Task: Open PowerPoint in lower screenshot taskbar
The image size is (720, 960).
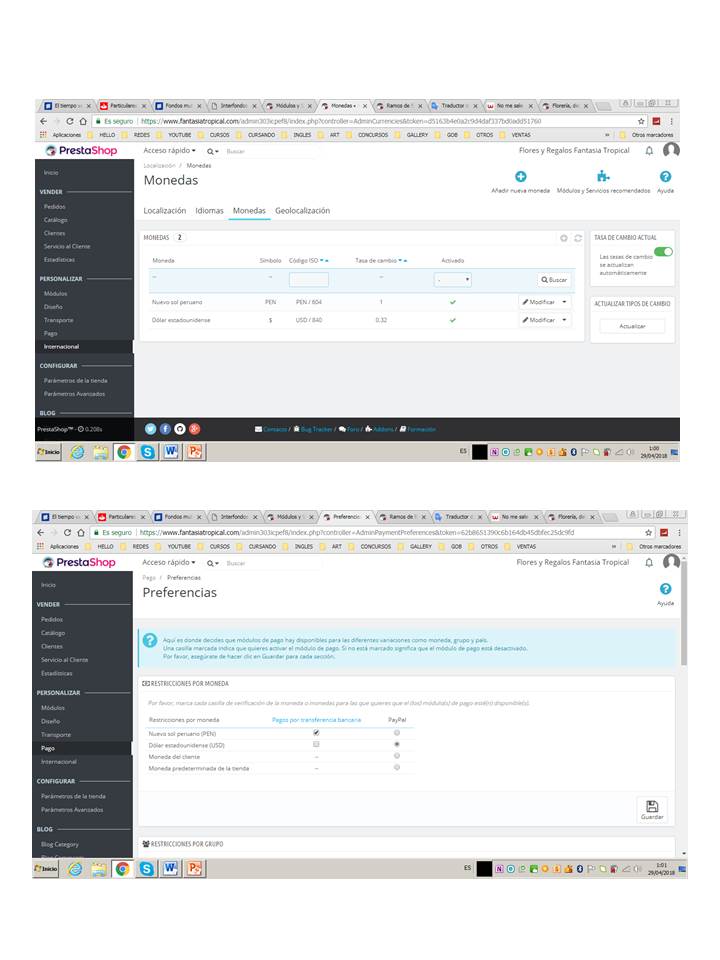Action: coord(194,869)
